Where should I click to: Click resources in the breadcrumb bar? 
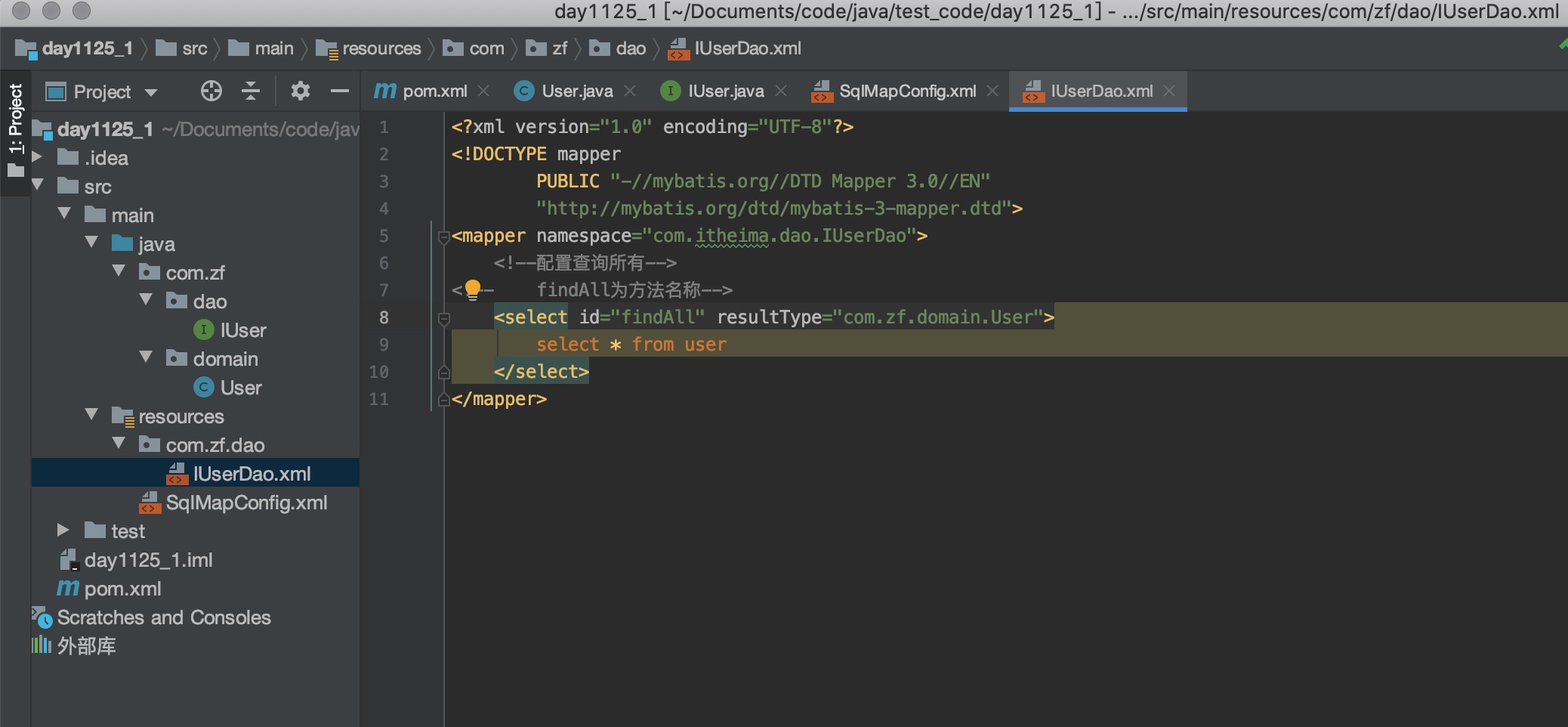369,48
